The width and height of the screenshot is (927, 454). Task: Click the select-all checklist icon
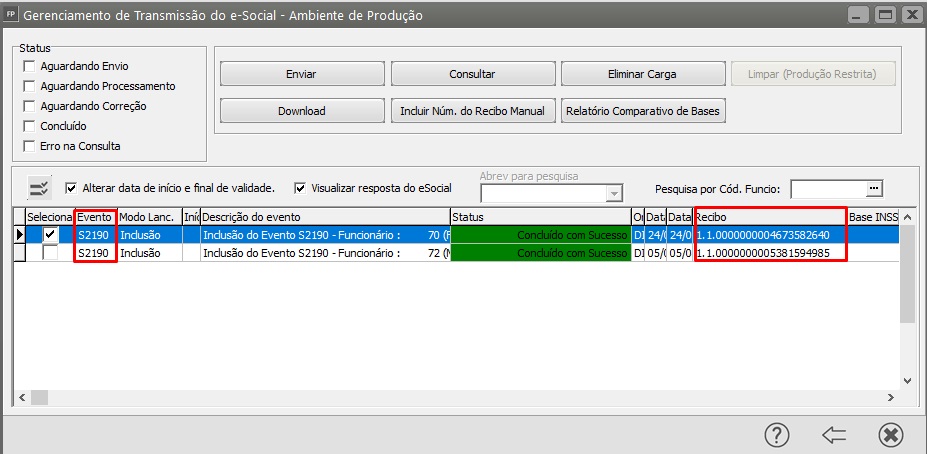[40, 189]
